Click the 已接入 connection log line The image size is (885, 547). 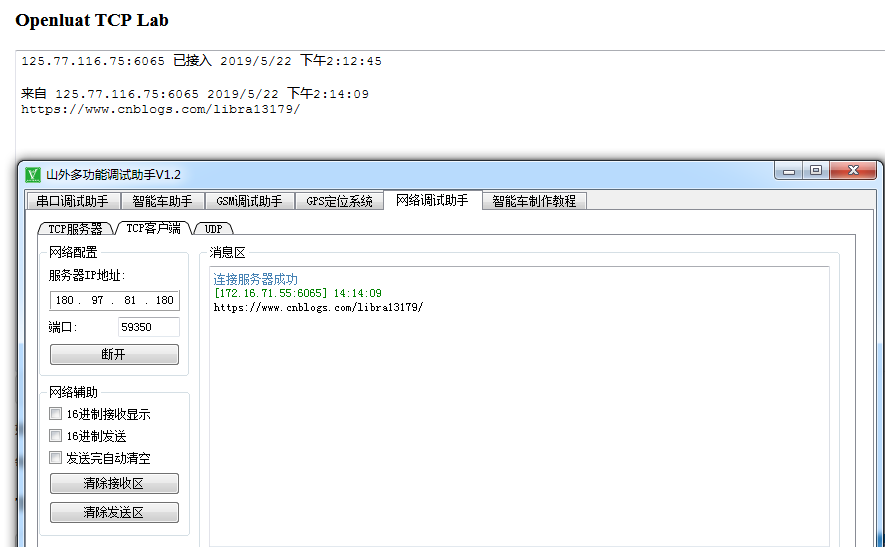(x=201, y=61)
